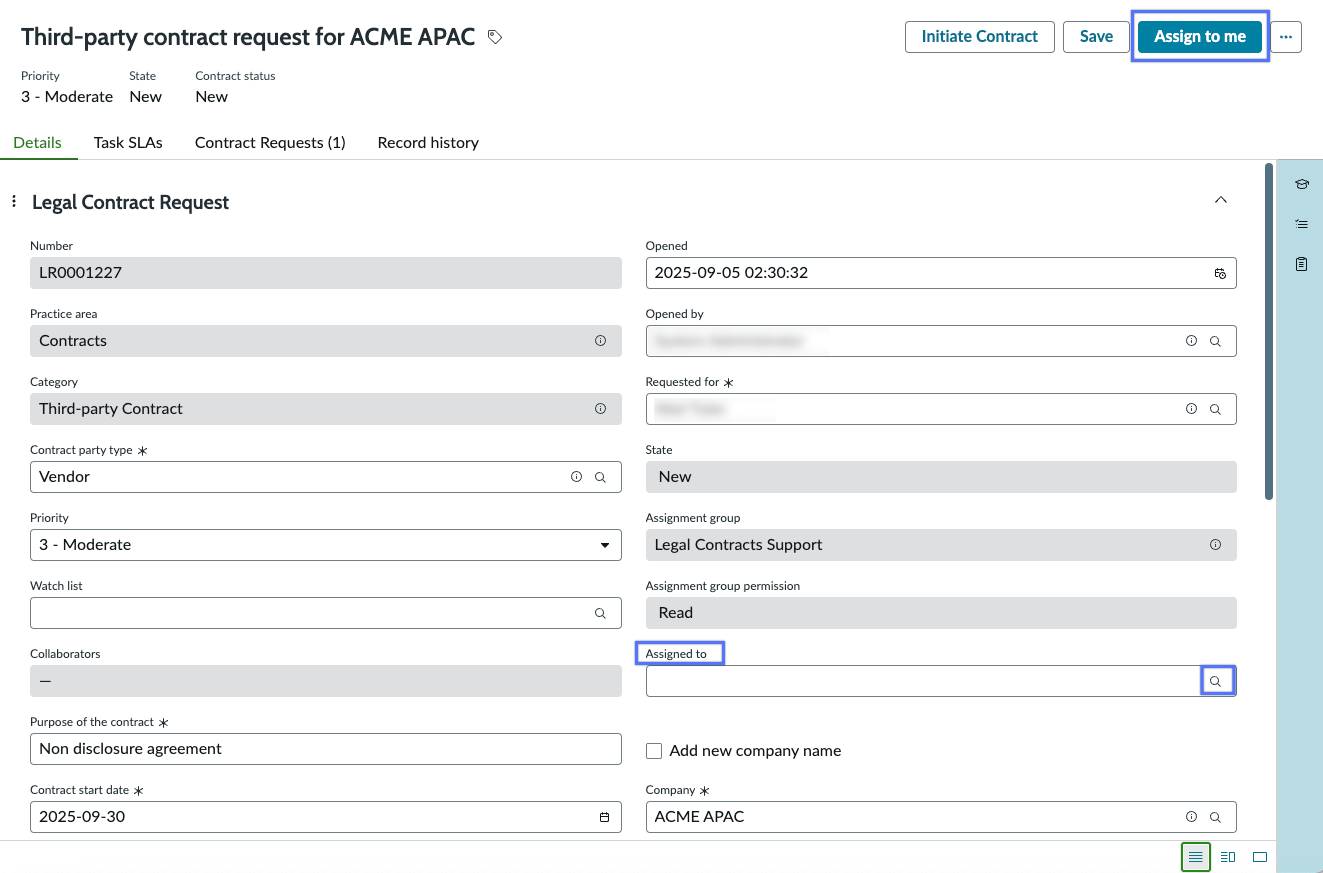Click the Assign to me button
The image size is (1323, 873).
1200,37
